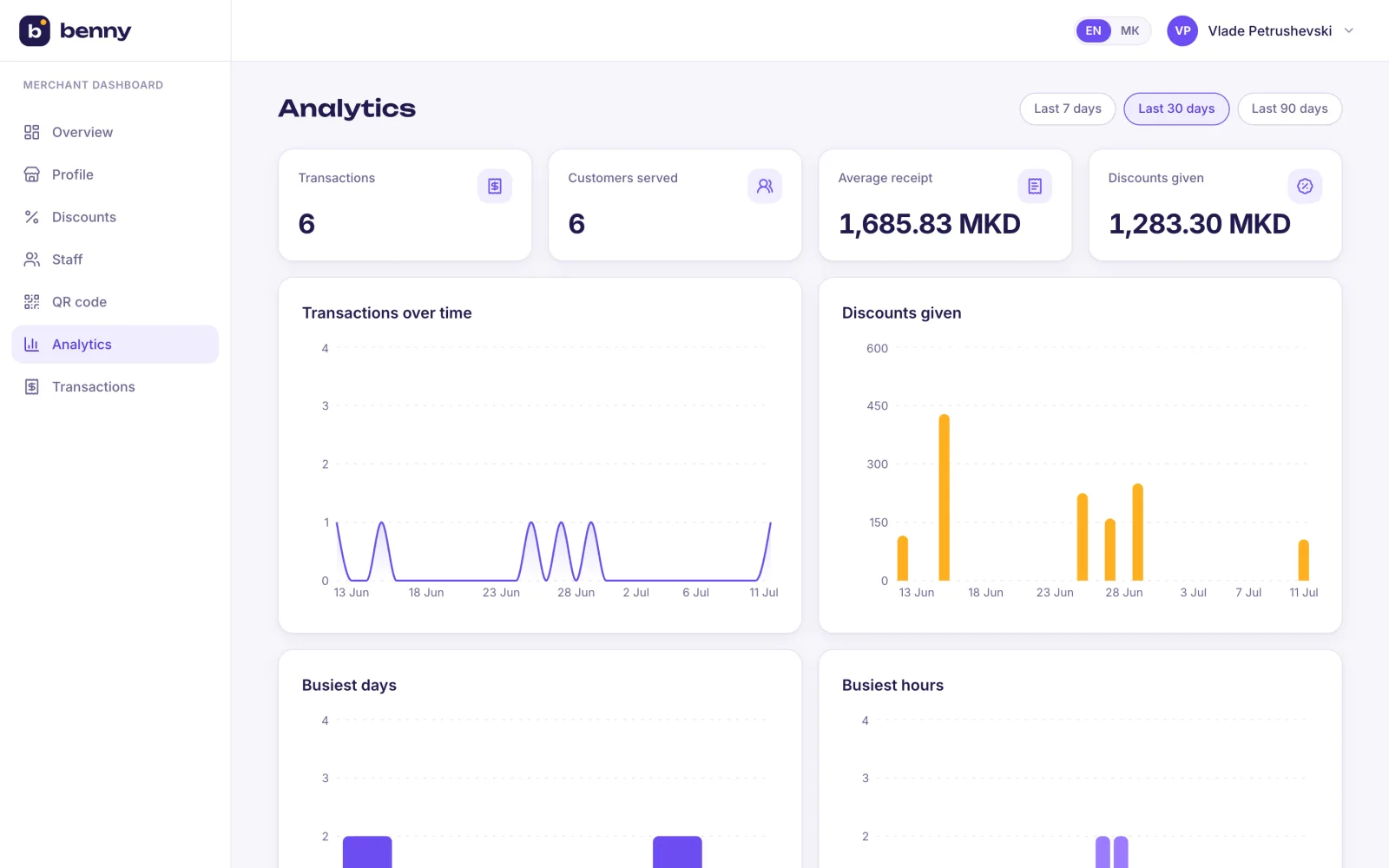This screenshot has height=868, width=1389.
Task: Click the Average receipt document icon
Action: [x=1035, y=186]
